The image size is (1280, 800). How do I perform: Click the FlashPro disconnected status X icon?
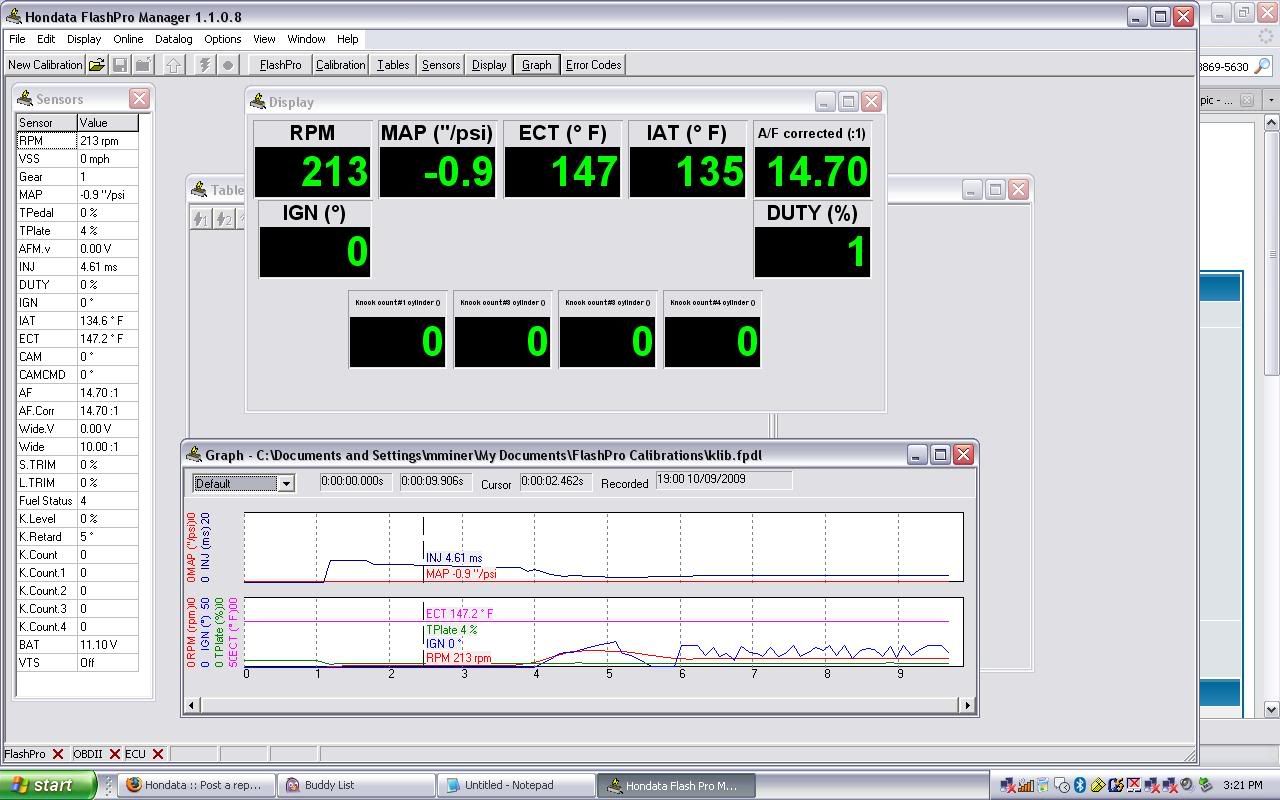[58, 754]
